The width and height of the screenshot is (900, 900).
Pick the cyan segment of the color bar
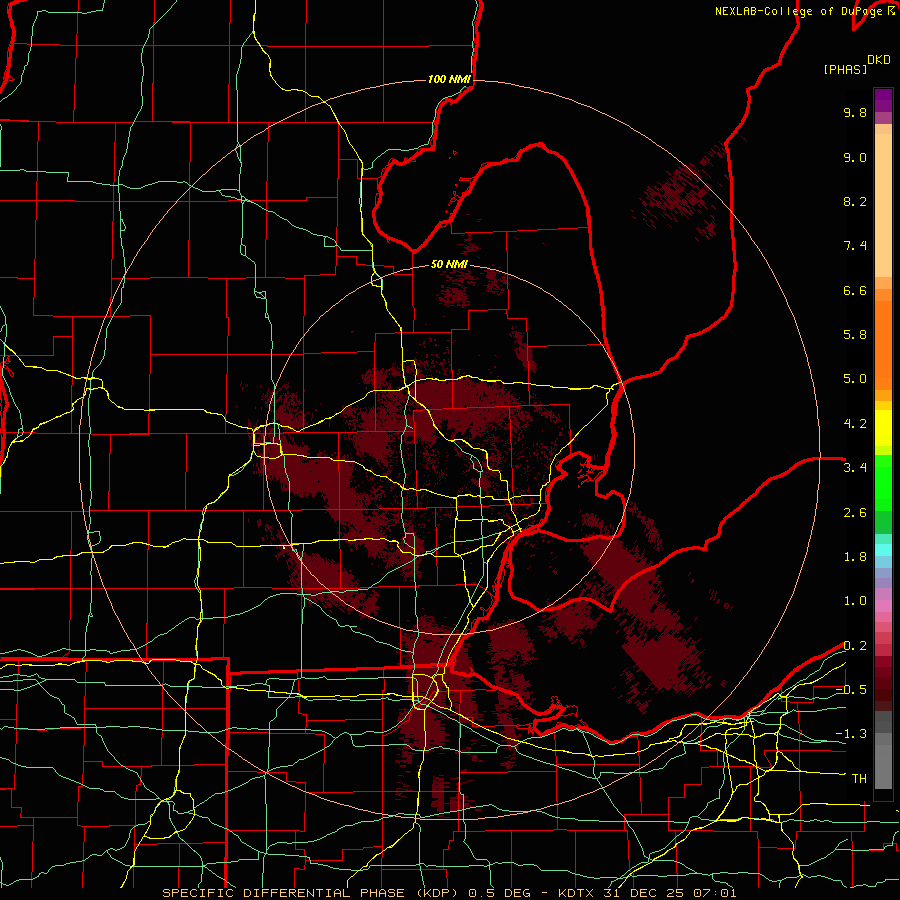(883, 550)
